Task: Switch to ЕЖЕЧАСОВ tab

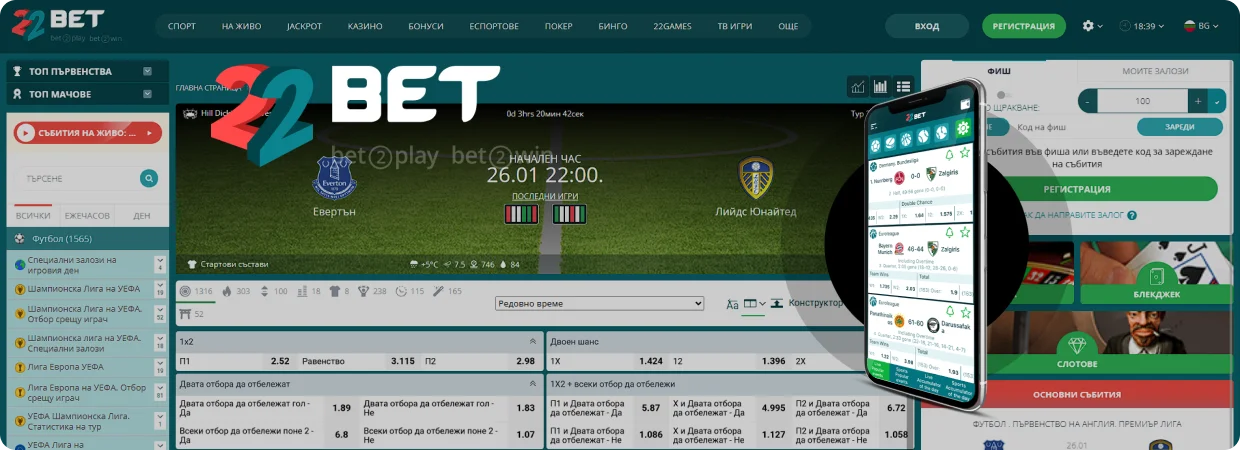Action: (85, 216)
